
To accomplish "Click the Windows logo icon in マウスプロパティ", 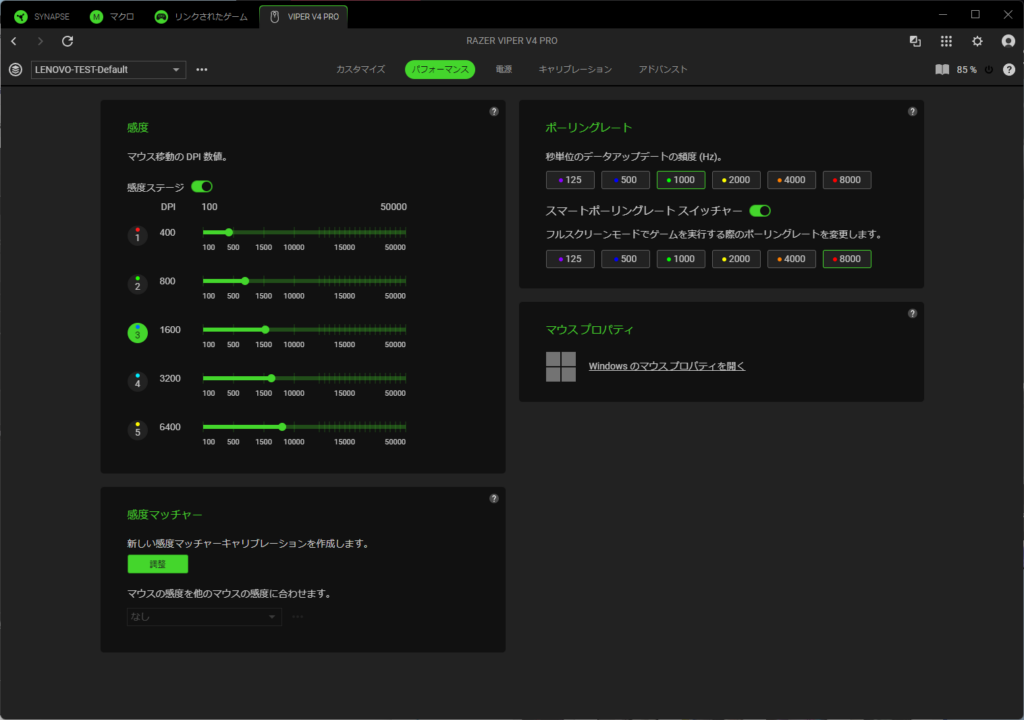I will (x=561, y=366).
